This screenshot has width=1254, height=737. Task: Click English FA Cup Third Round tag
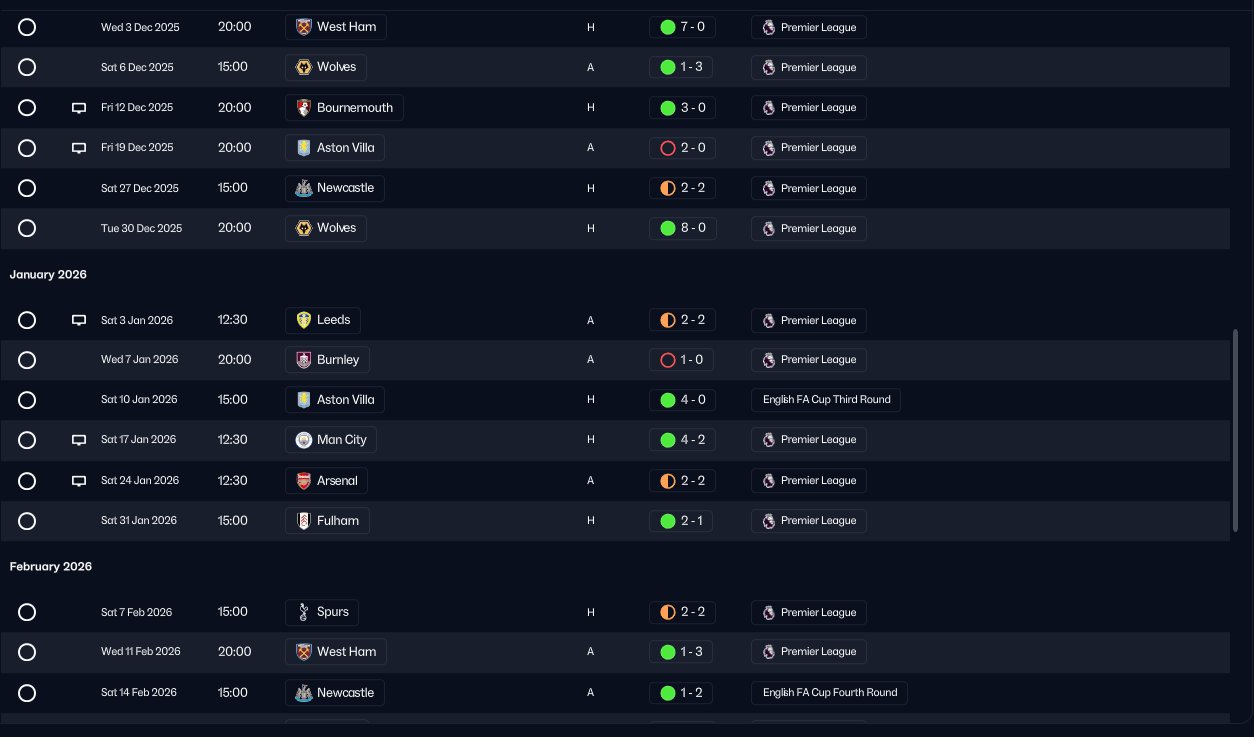(x=825, y=400)
